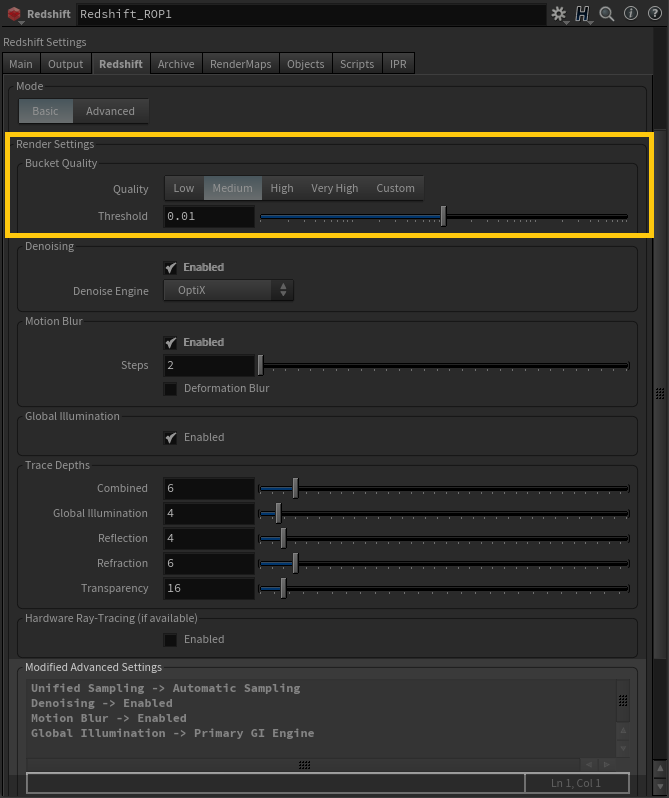Toggle the Motion Blur Enabled checkbox
The height and width of the screenshot is (798, 669).
[171, 343]
